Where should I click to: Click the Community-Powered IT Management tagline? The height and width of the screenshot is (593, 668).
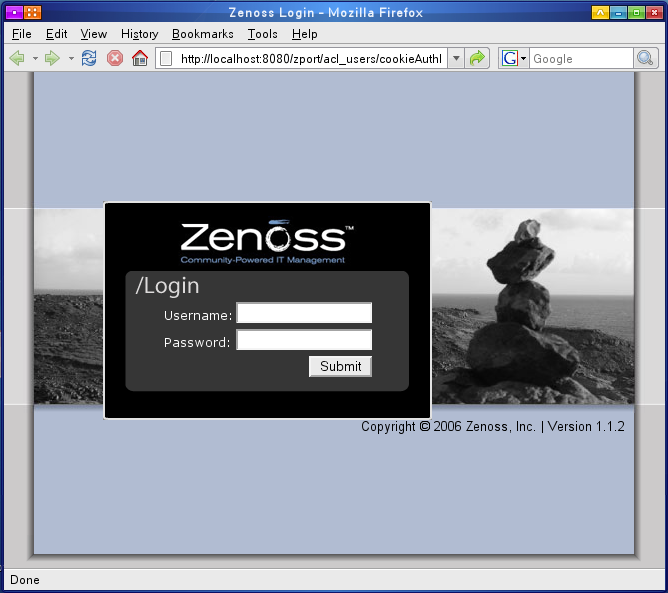pos(263,260)
